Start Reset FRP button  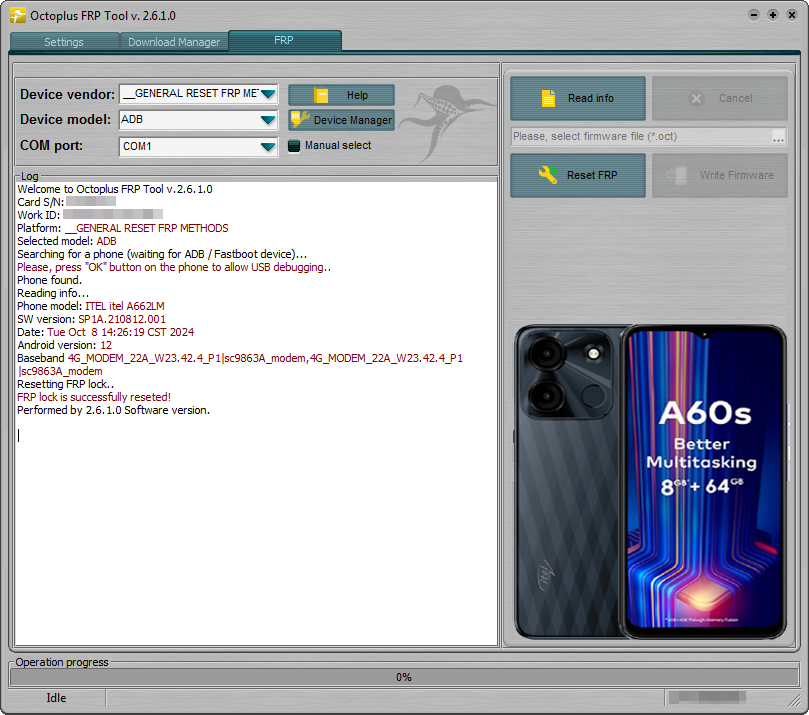pos(578,175)
